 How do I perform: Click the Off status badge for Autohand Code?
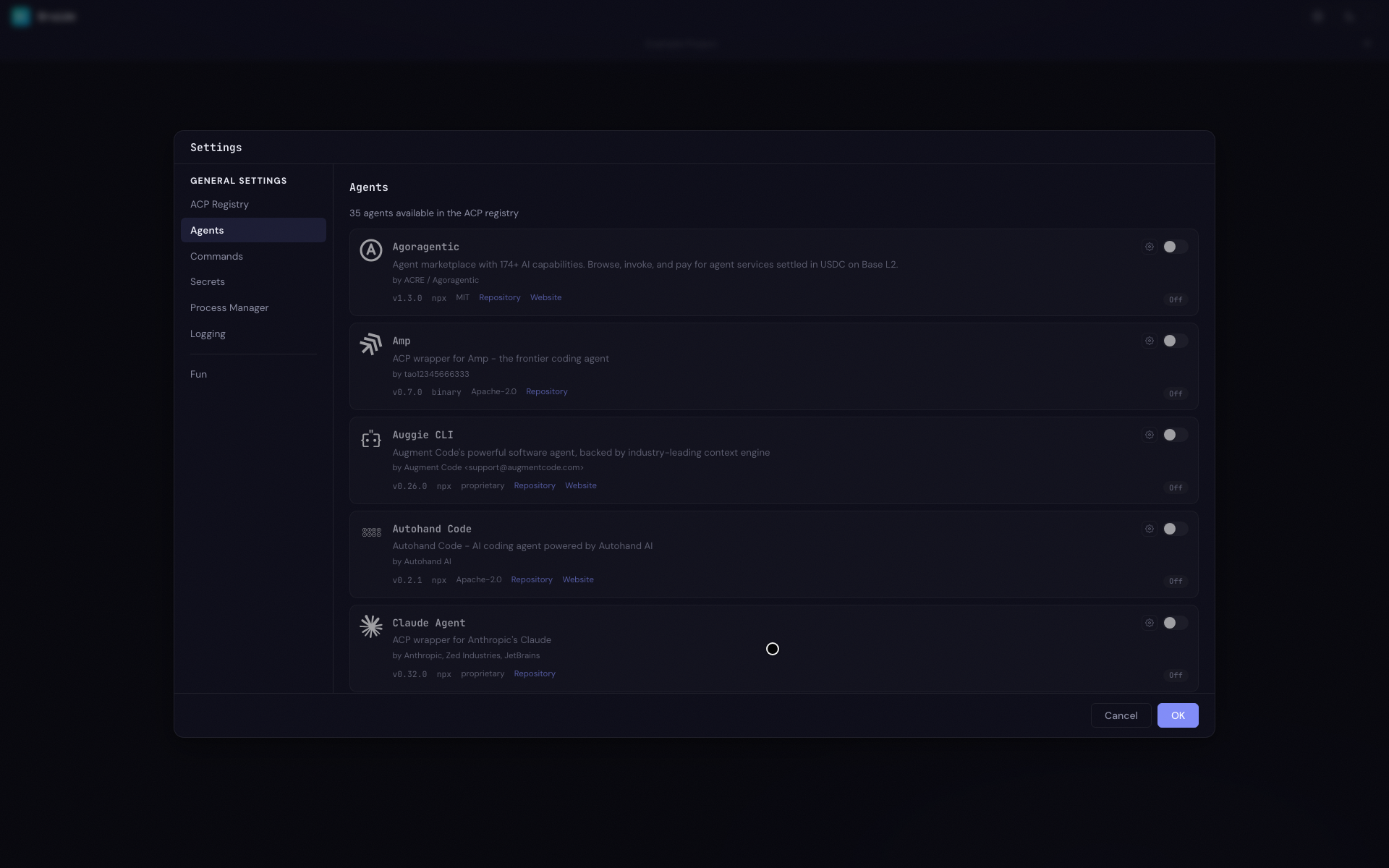click(1176, 581)
